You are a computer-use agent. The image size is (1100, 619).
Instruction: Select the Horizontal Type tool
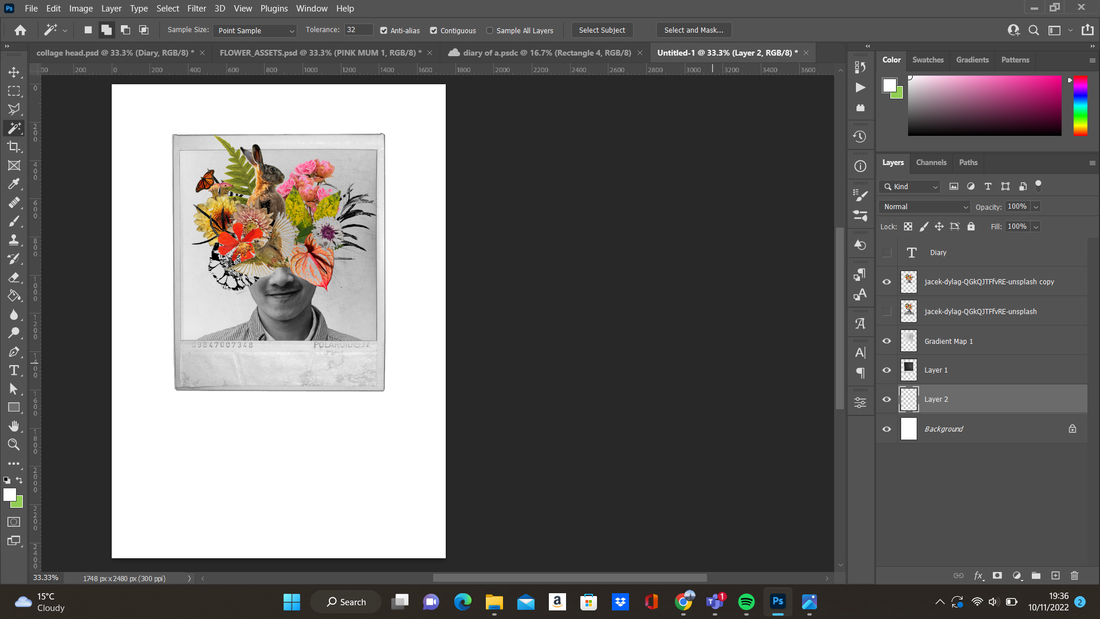14,371
